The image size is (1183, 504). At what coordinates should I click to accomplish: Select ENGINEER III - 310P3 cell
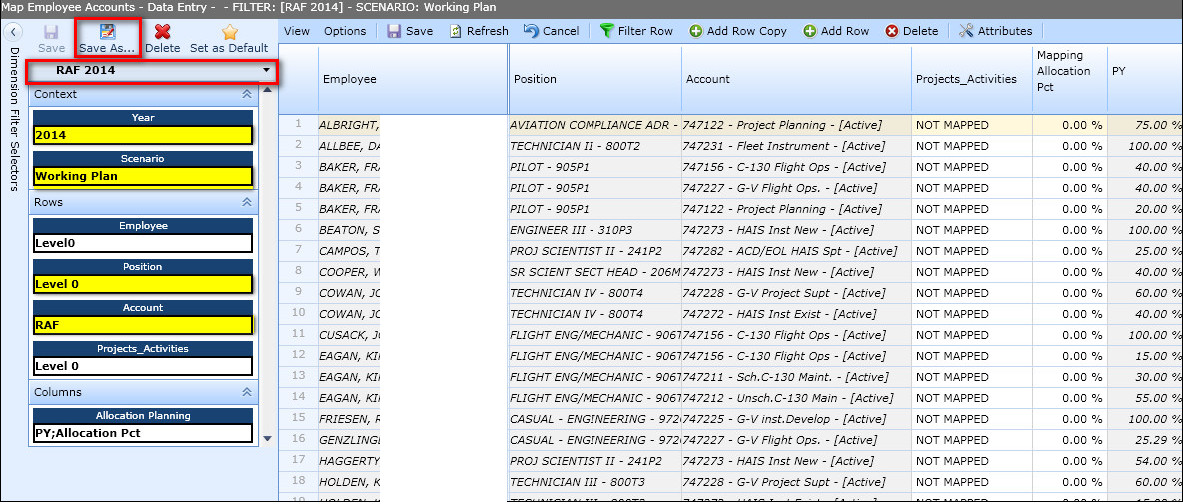[x=595, y=229]
